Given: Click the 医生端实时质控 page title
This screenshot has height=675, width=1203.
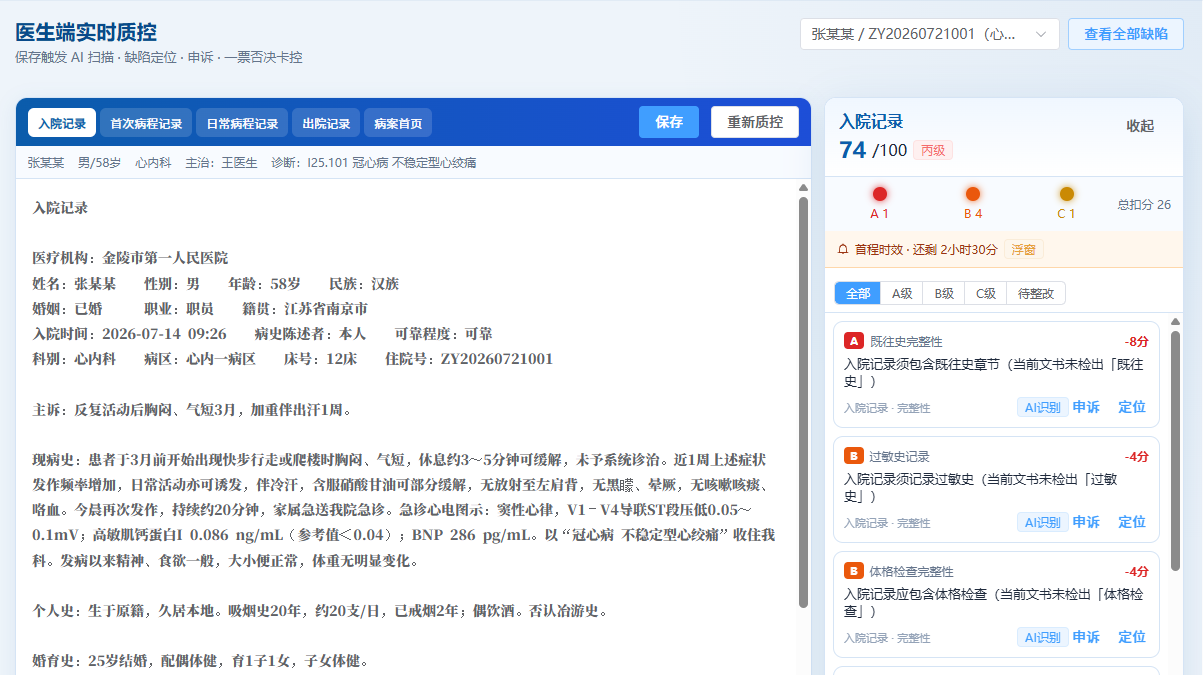Looking at the screenshot, I should (86, 32).
